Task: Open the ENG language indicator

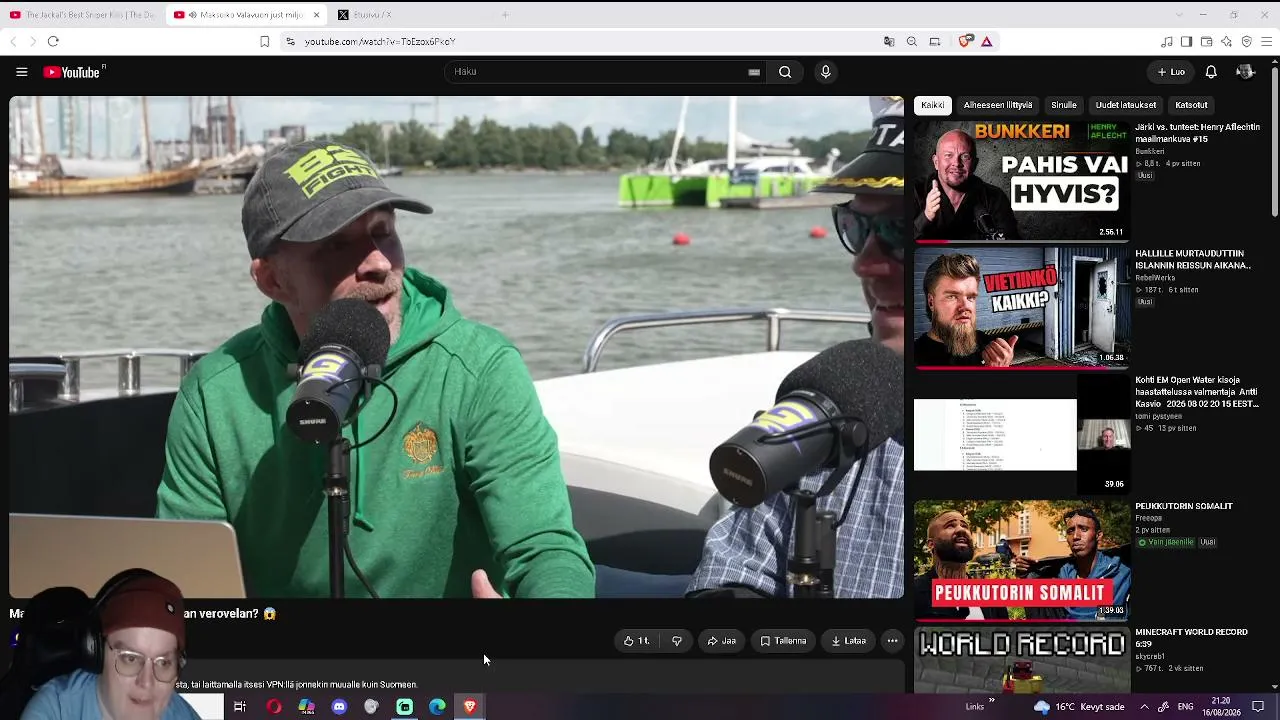Action: [x=1185, y=707]
